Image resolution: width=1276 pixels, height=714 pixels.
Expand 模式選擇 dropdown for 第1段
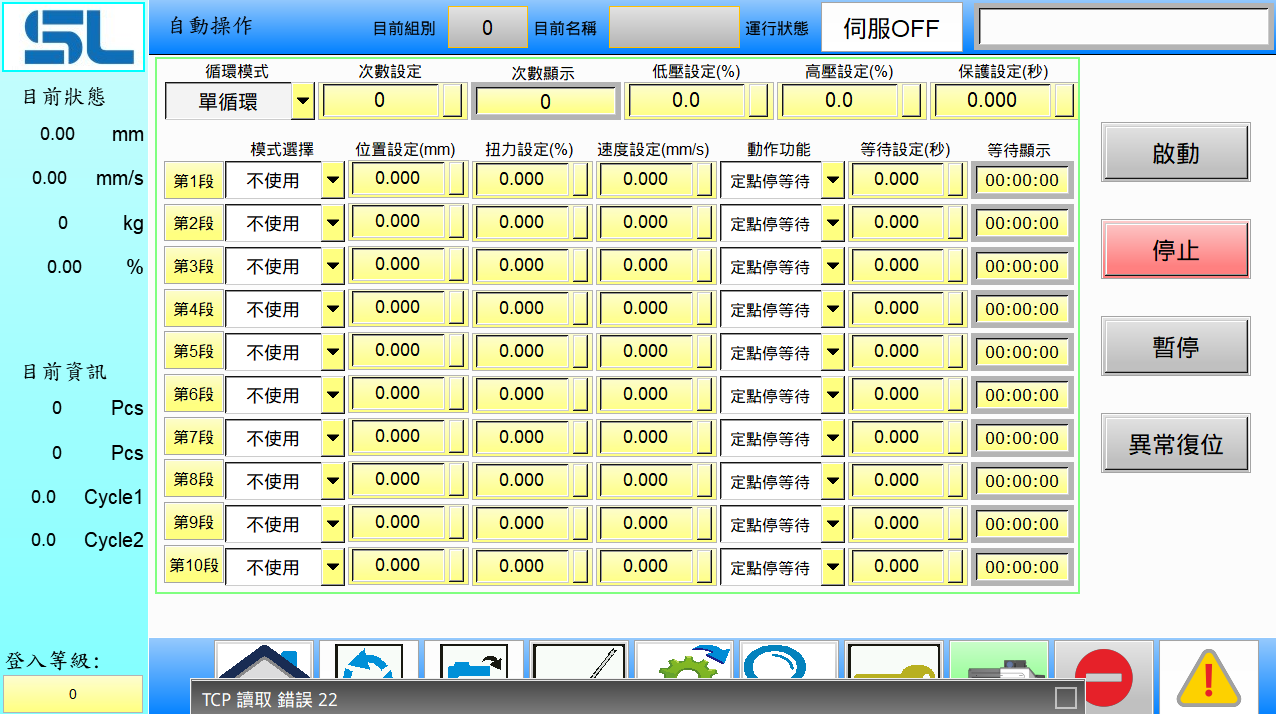(334, 181)
